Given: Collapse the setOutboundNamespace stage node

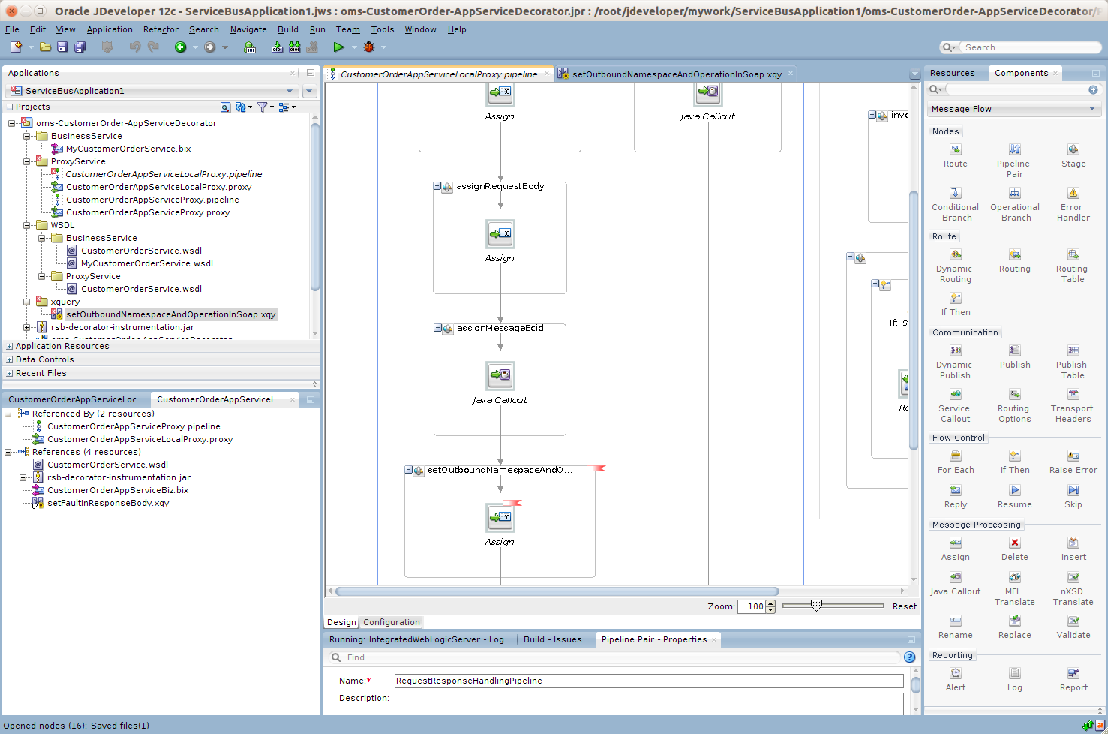Looking at the screenshot, I should pos(410,470).
